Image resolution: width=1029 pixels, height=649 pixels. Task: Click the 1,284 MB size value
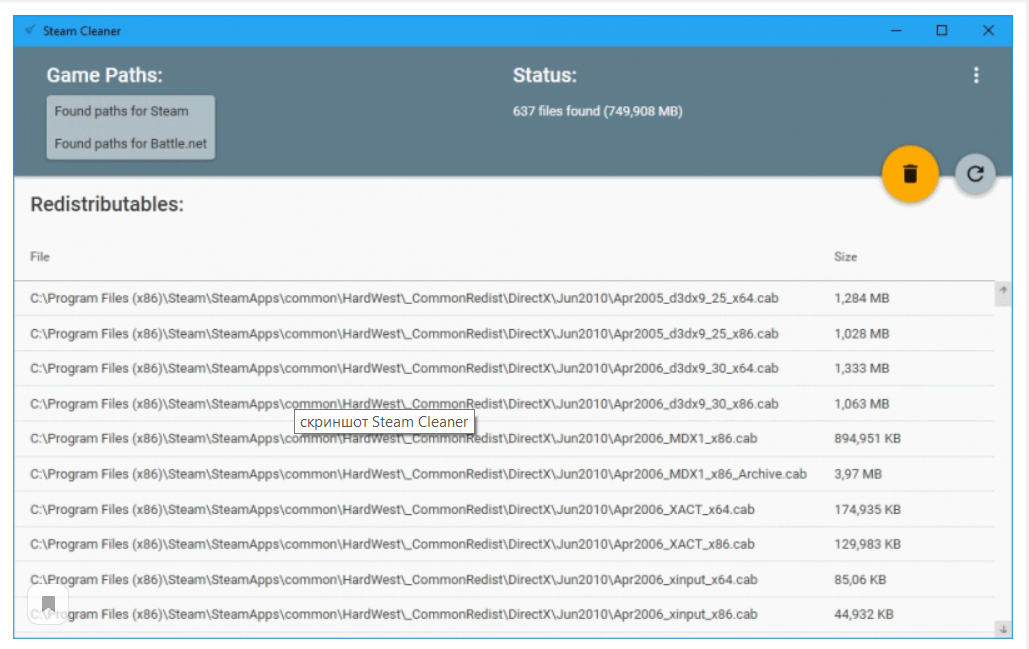coord(861,298)
